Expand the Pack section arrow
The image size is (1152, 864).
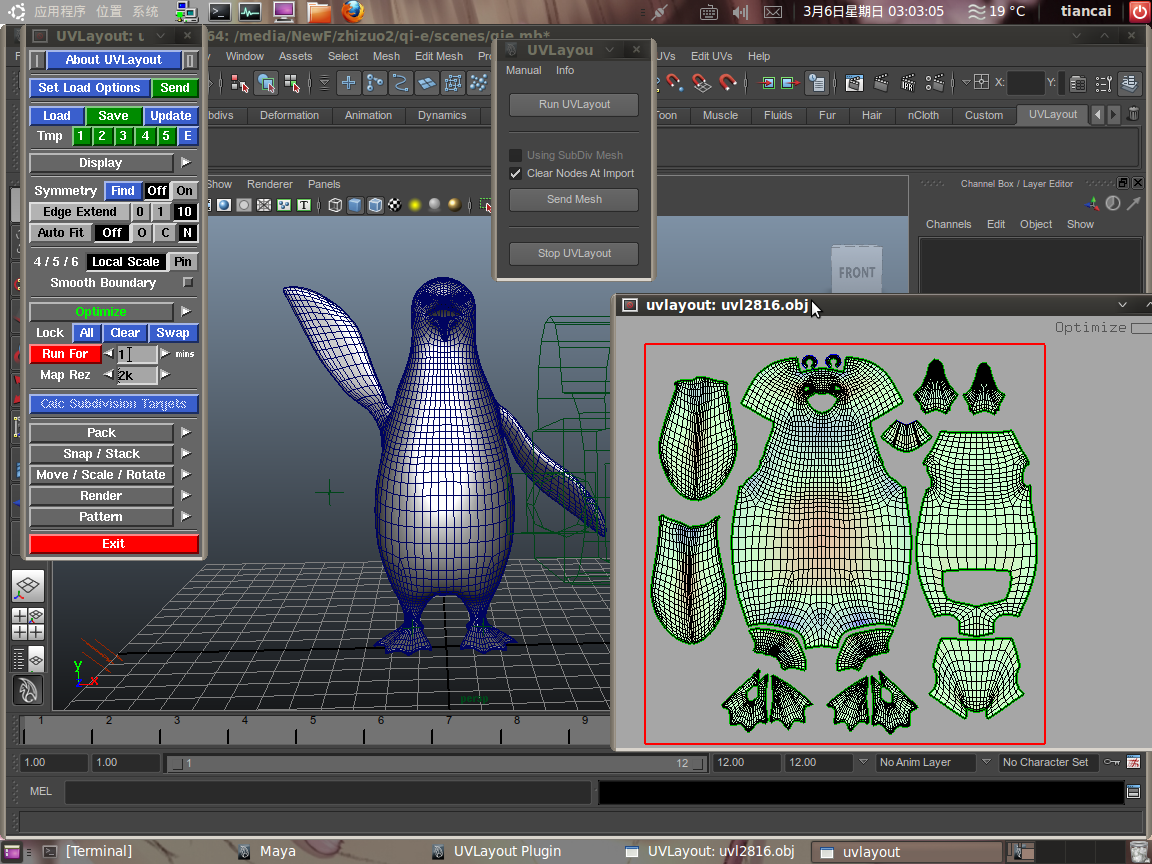tap(186, 432)
